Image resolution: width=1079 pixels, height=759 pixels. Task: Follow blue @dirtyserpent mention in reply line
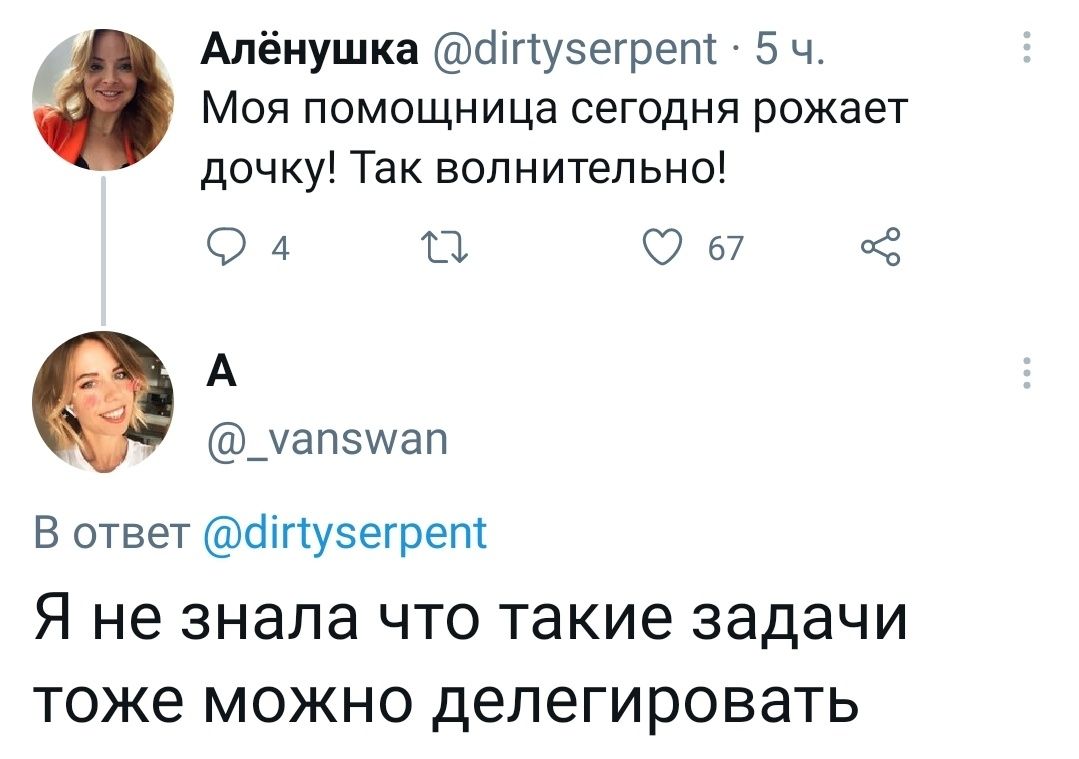346,531
